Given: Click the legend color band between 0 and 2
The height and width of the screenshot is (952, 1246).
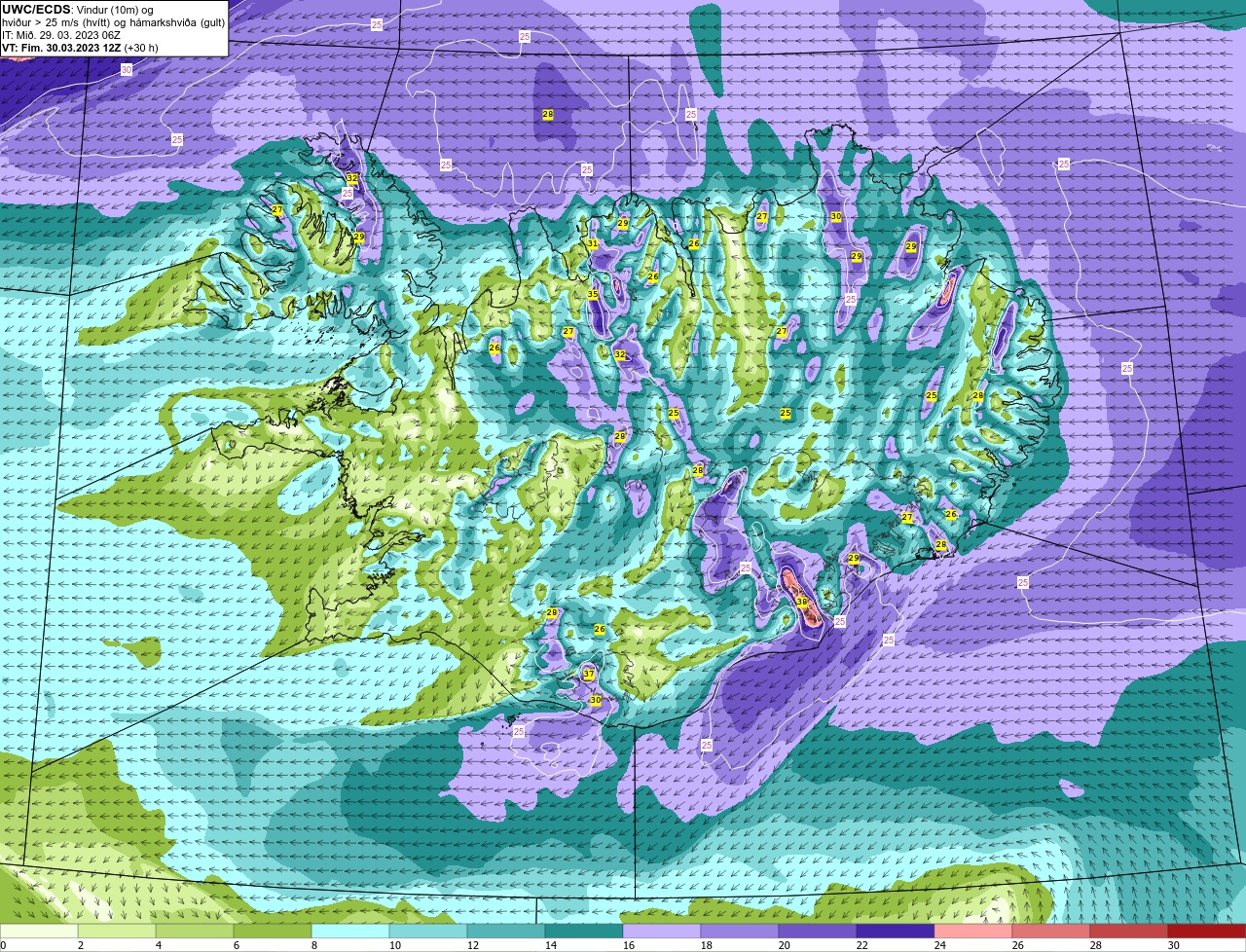Looking at the screenshot, I should coord(39,931).
